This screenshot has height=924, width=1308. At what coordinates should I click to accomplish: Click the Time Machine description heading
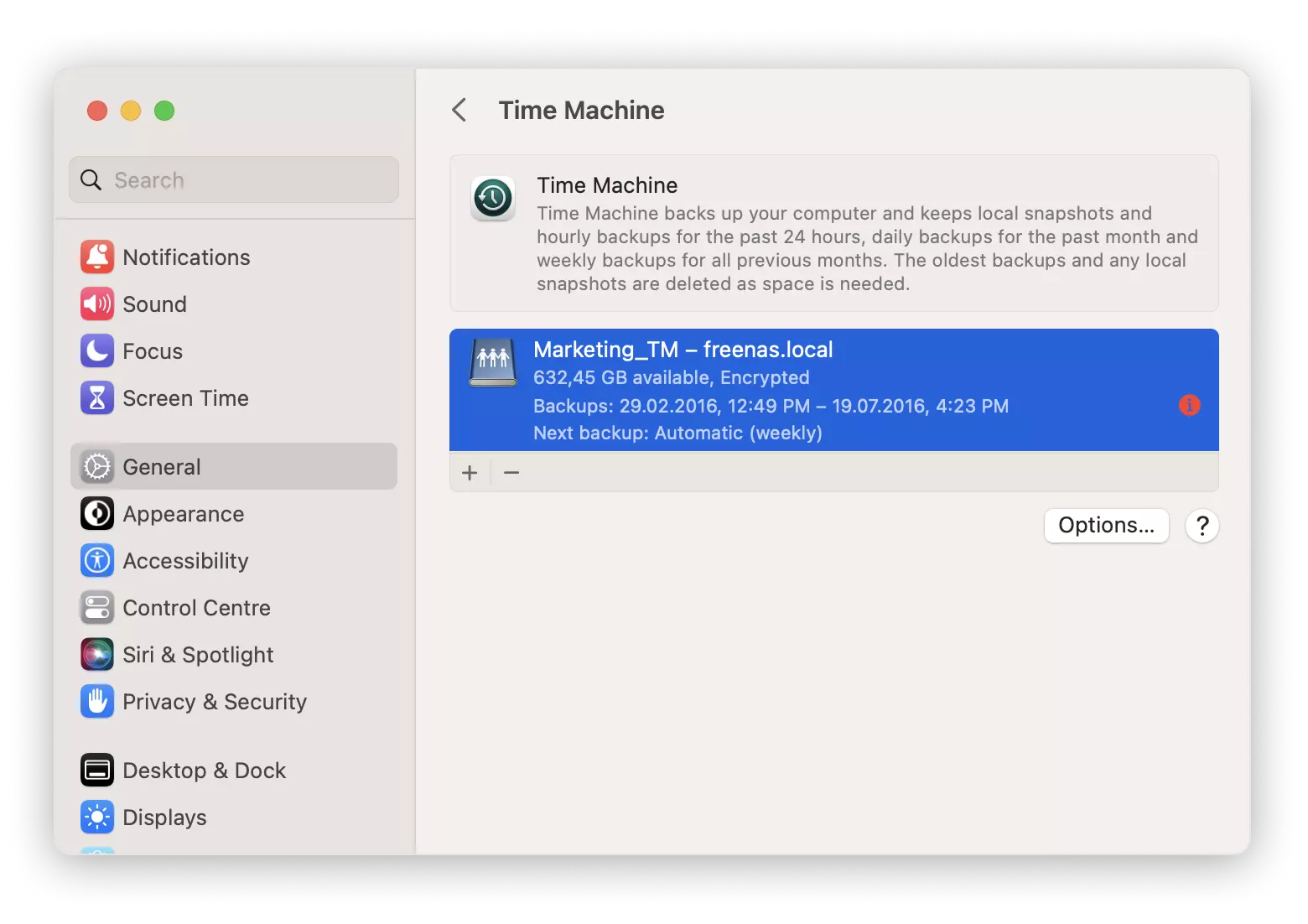(x=607, y=185)
